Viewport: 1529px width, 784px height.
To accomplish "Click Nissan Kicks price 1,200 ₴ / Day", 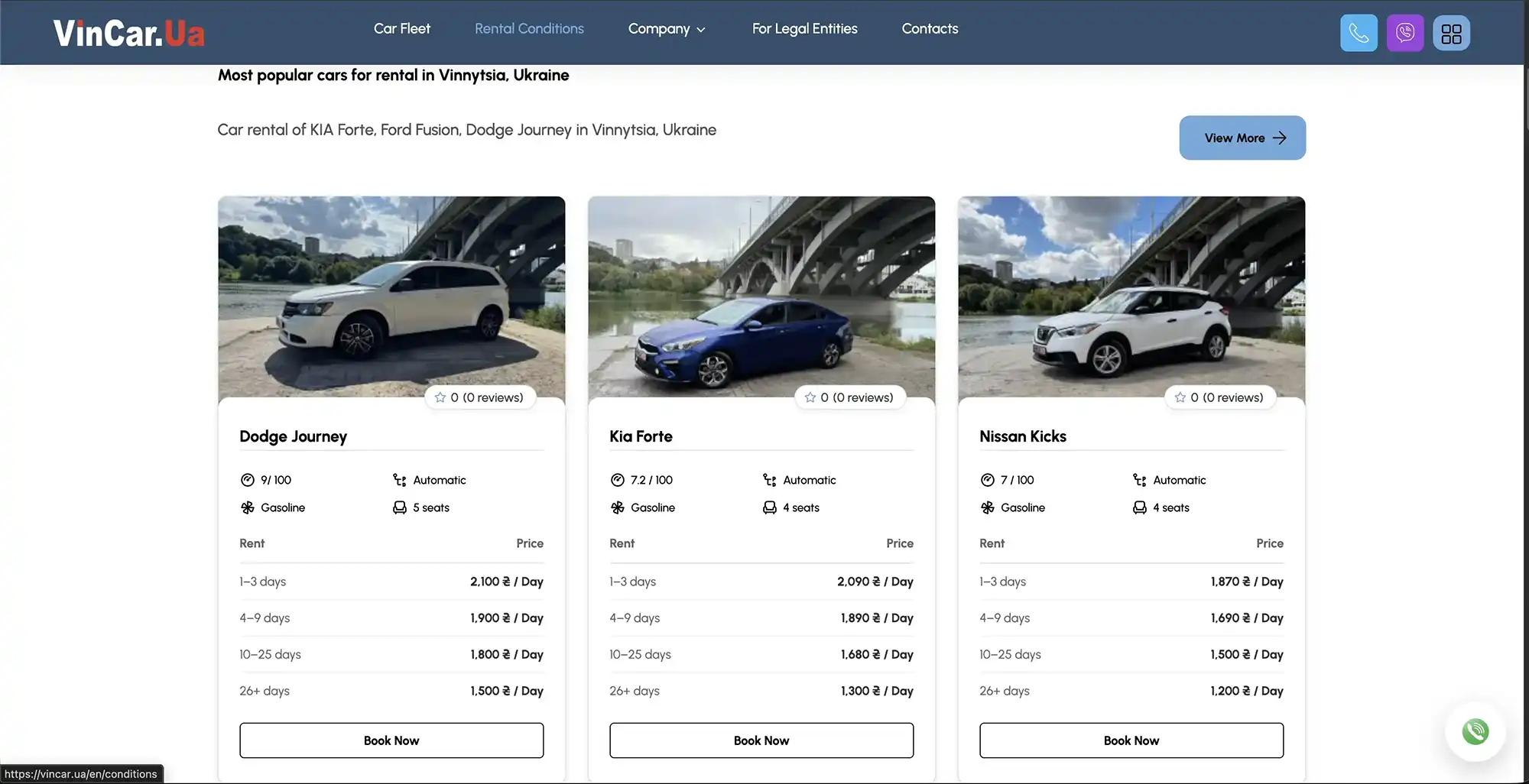I will 1247,691.
